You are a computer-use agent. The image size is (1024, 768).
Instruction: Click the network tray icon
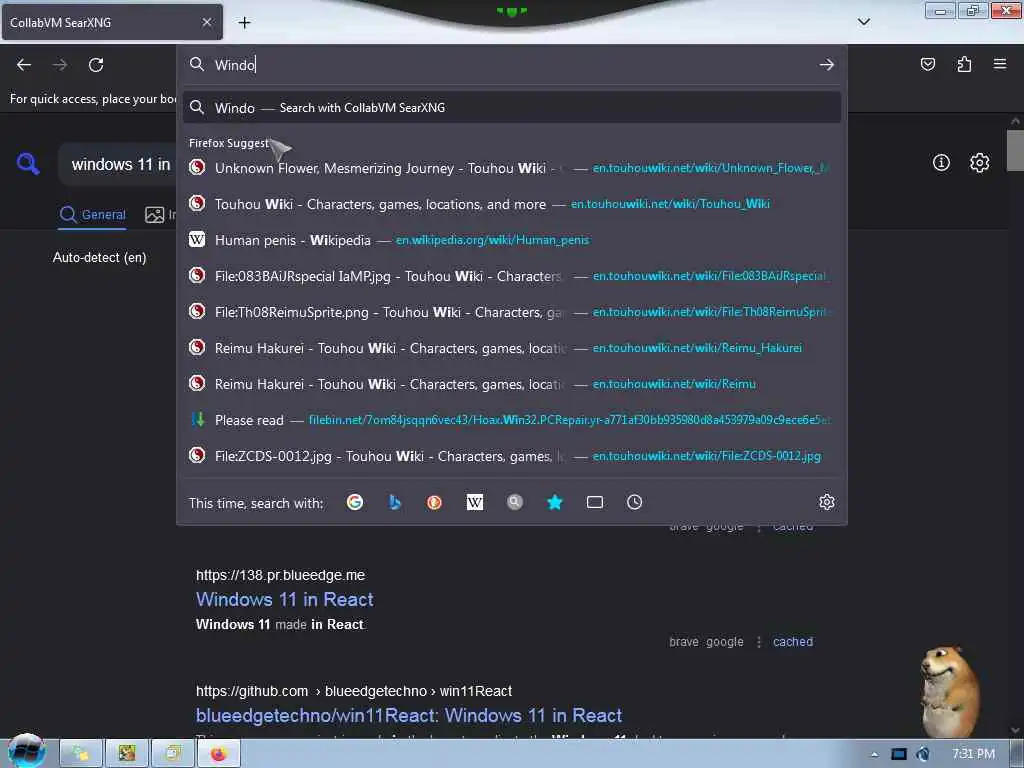(x=899, y=754)
